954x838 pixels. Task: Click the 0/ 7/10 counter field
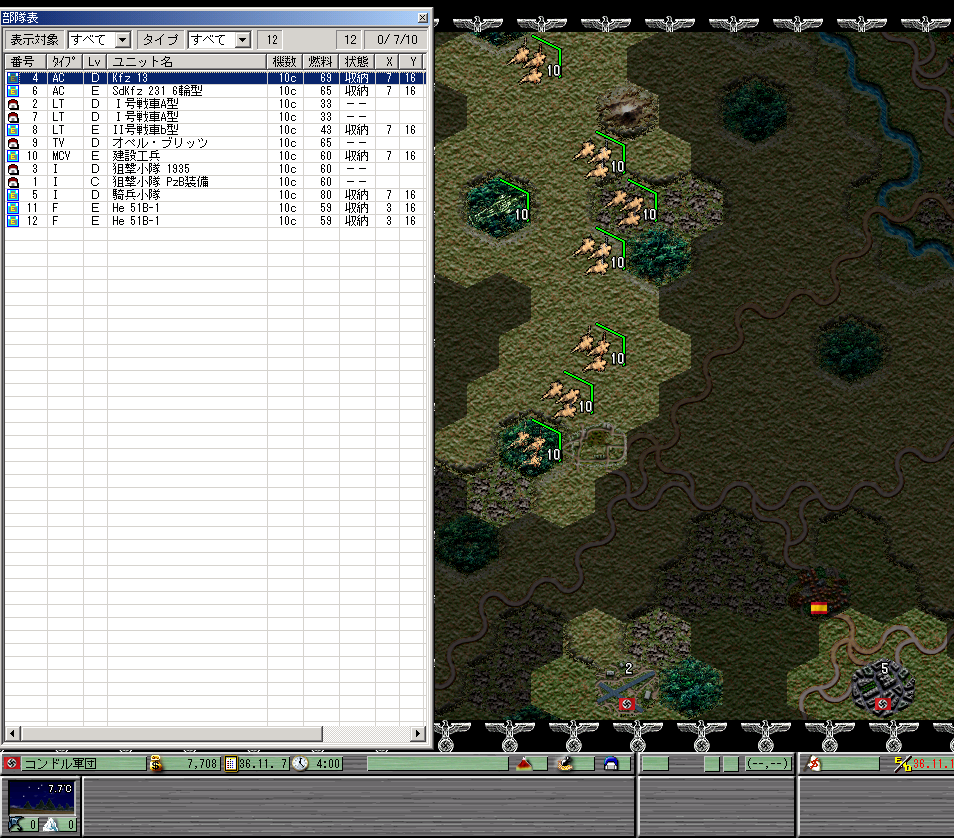click(397, 40)
